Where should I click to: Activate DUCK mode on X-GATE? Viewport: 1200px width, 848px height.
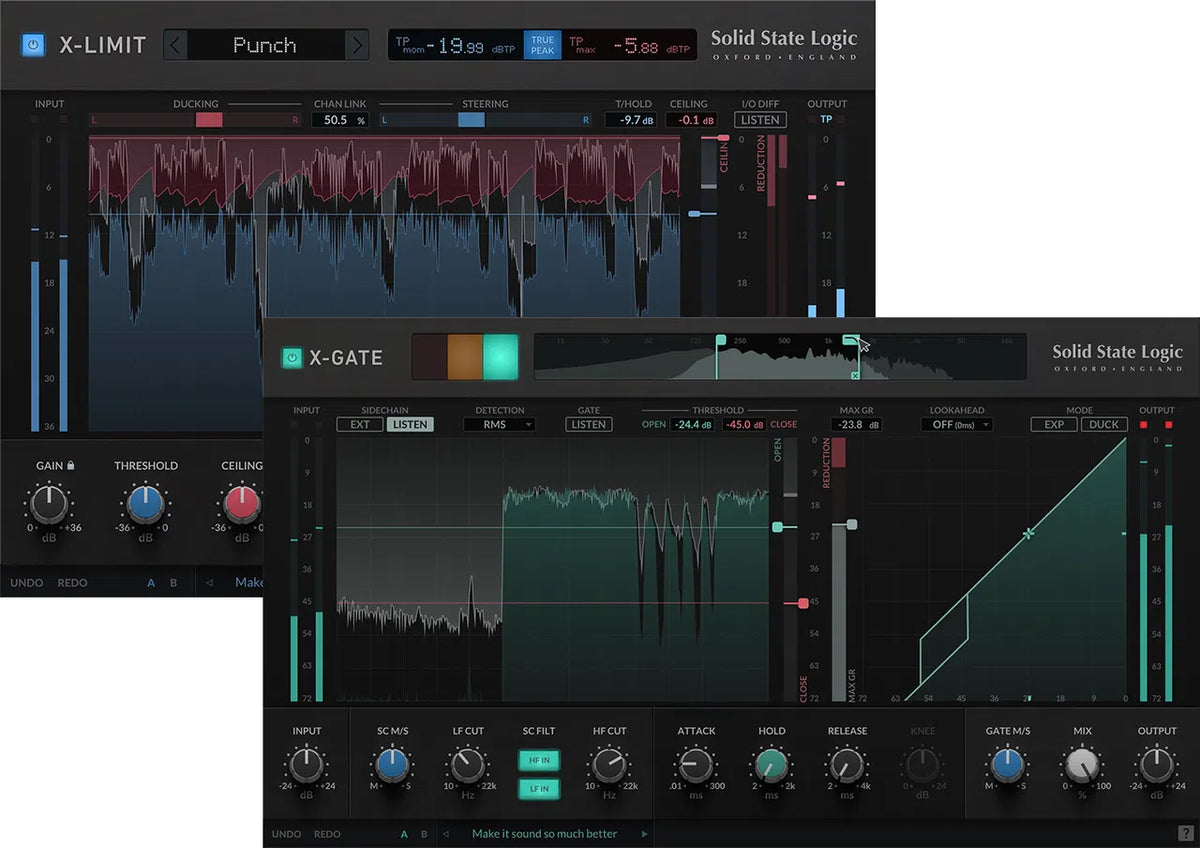pos(1104,424)
